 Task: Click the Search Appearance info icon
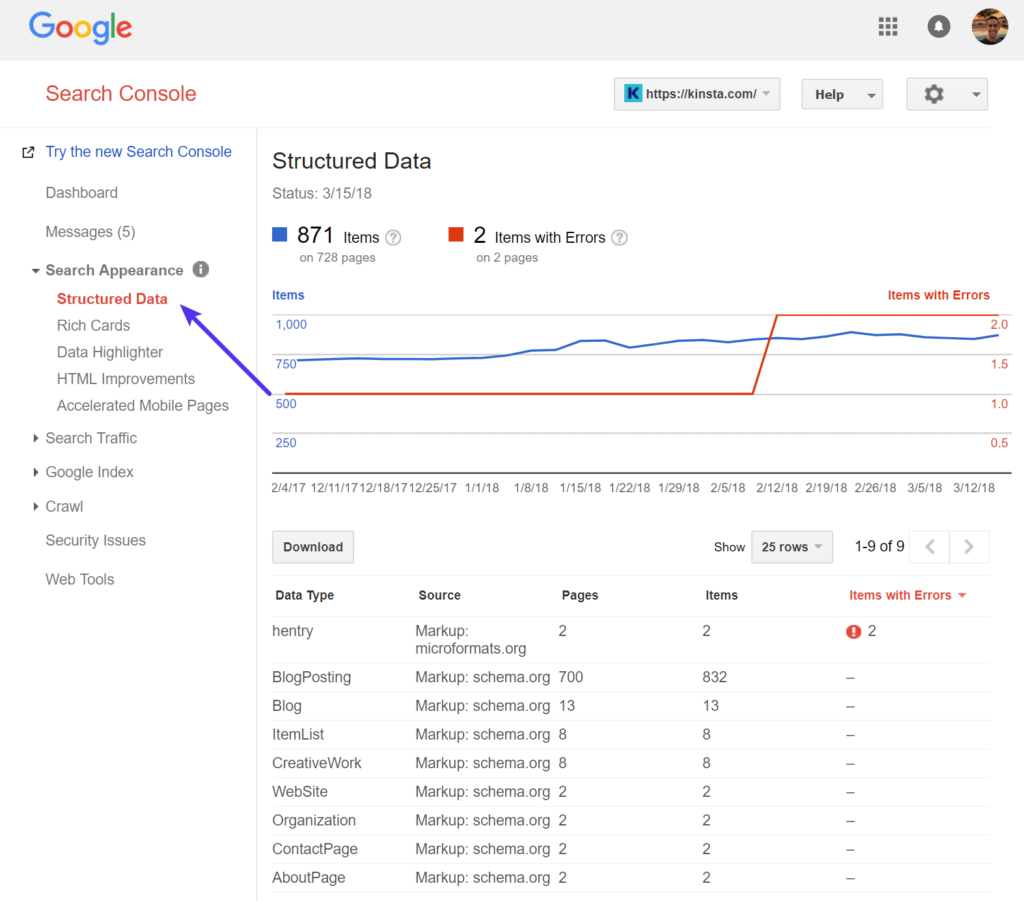pyautogui.click(x=201, y=269)
